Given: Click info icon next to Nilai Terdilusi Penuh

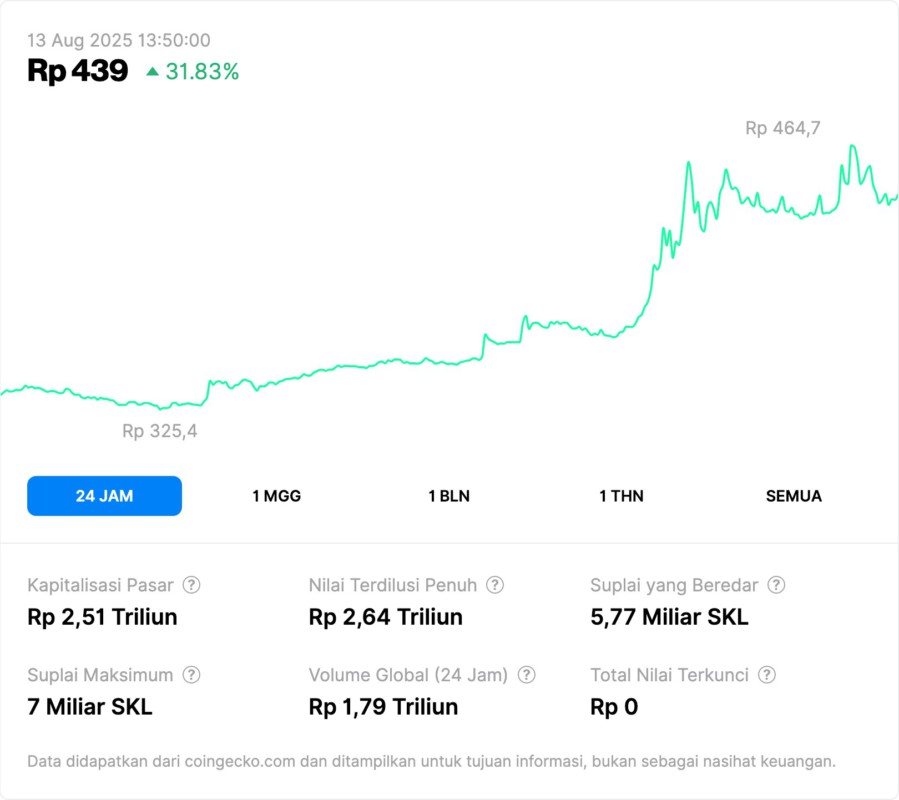Looking at the screenshot, I should (495, 585).
